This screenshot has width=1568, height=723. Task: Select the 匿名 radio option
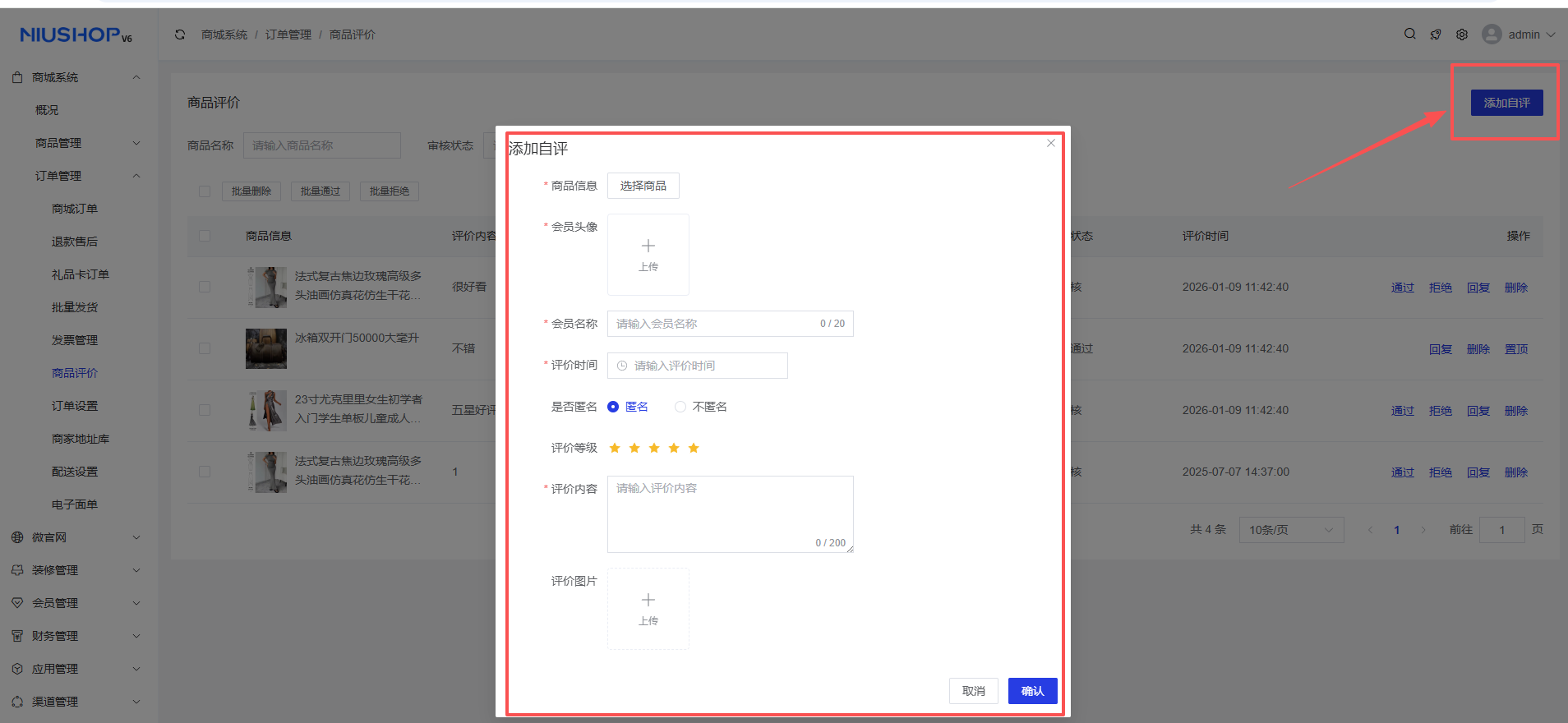point(613,407)
